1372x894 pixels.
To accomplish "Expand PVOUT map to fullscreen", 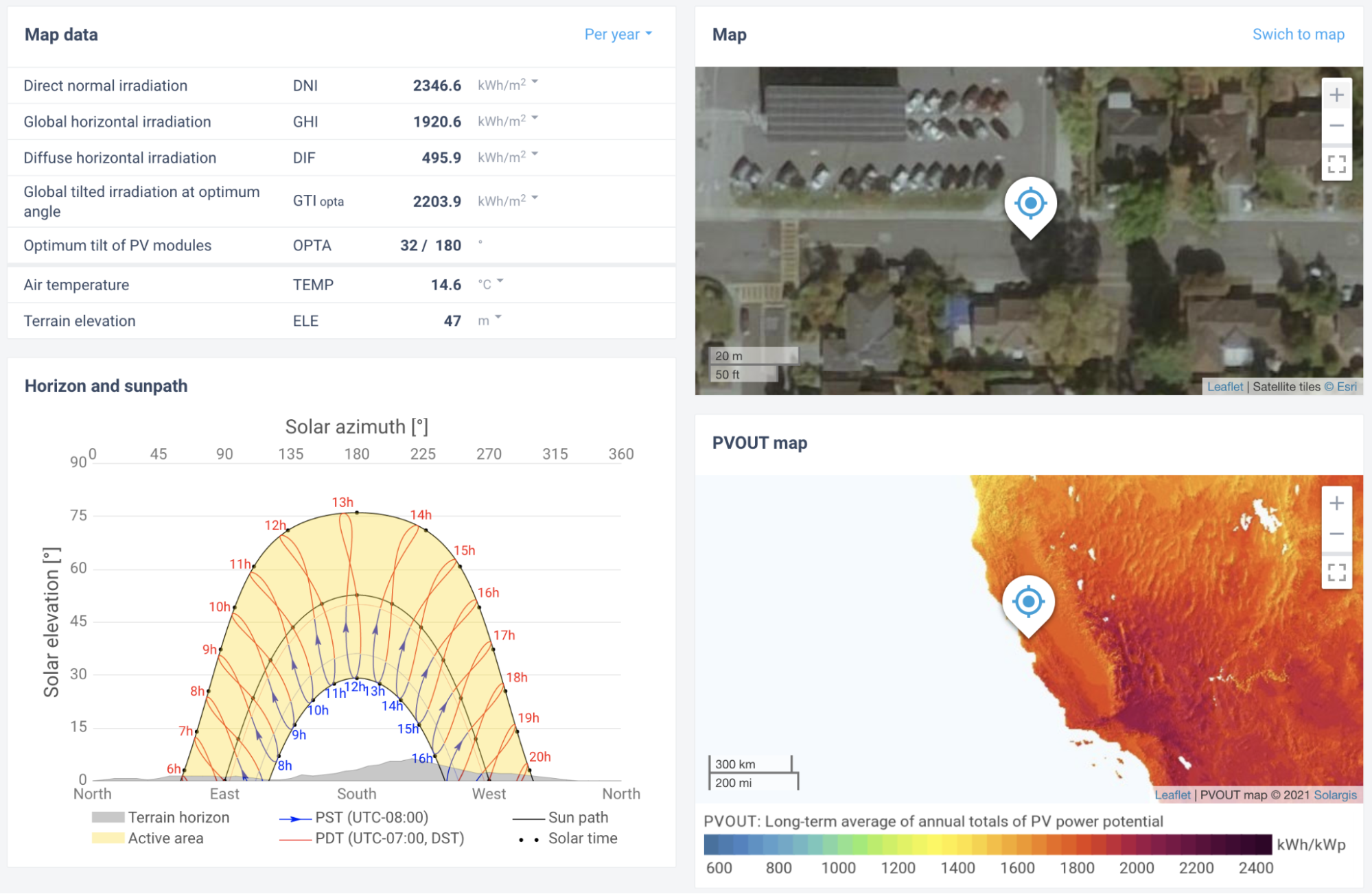I will point(1336,572).
